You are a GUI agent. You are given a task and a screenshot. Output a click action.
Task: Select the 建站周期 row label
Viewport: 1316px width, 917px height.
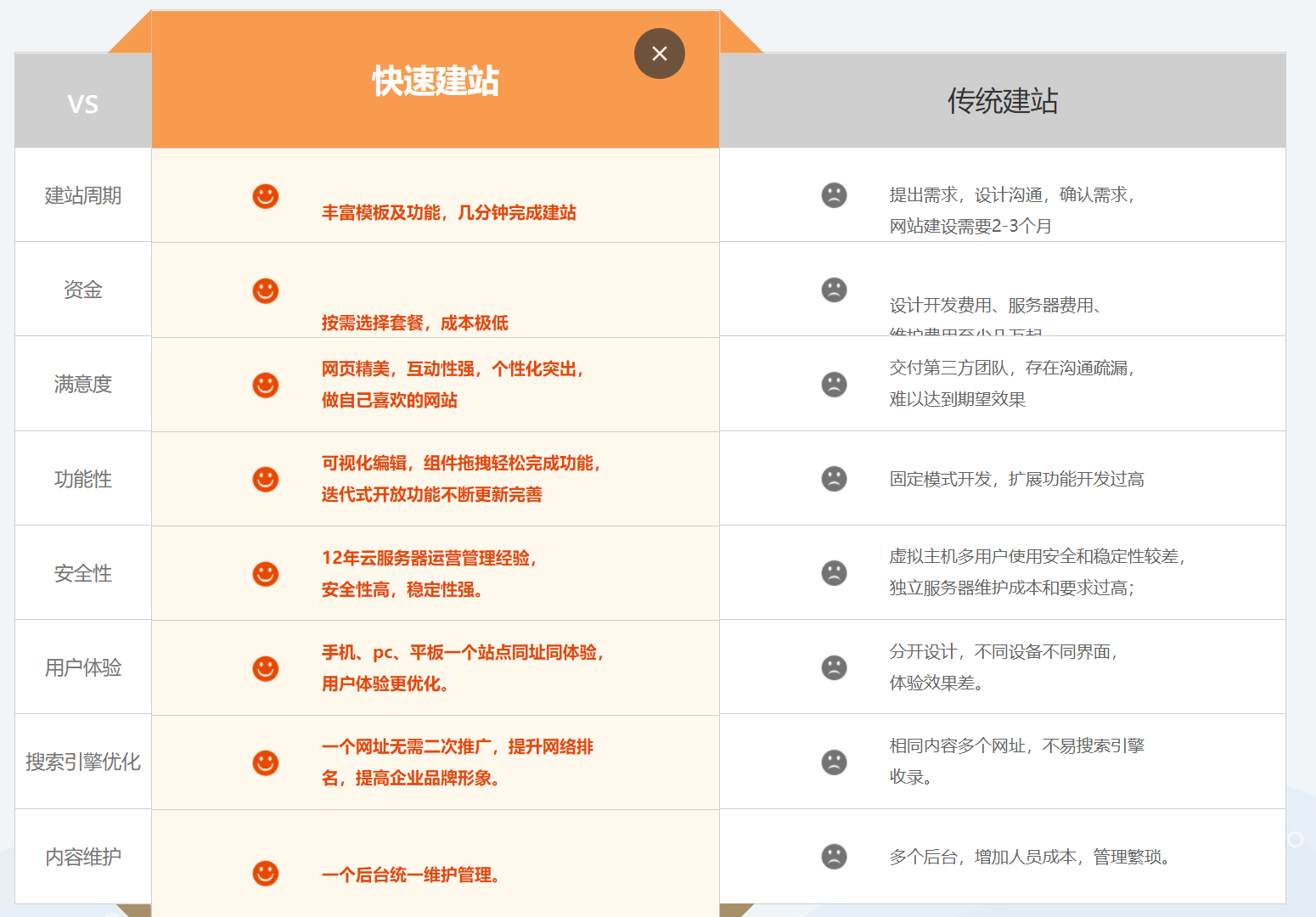83,195
